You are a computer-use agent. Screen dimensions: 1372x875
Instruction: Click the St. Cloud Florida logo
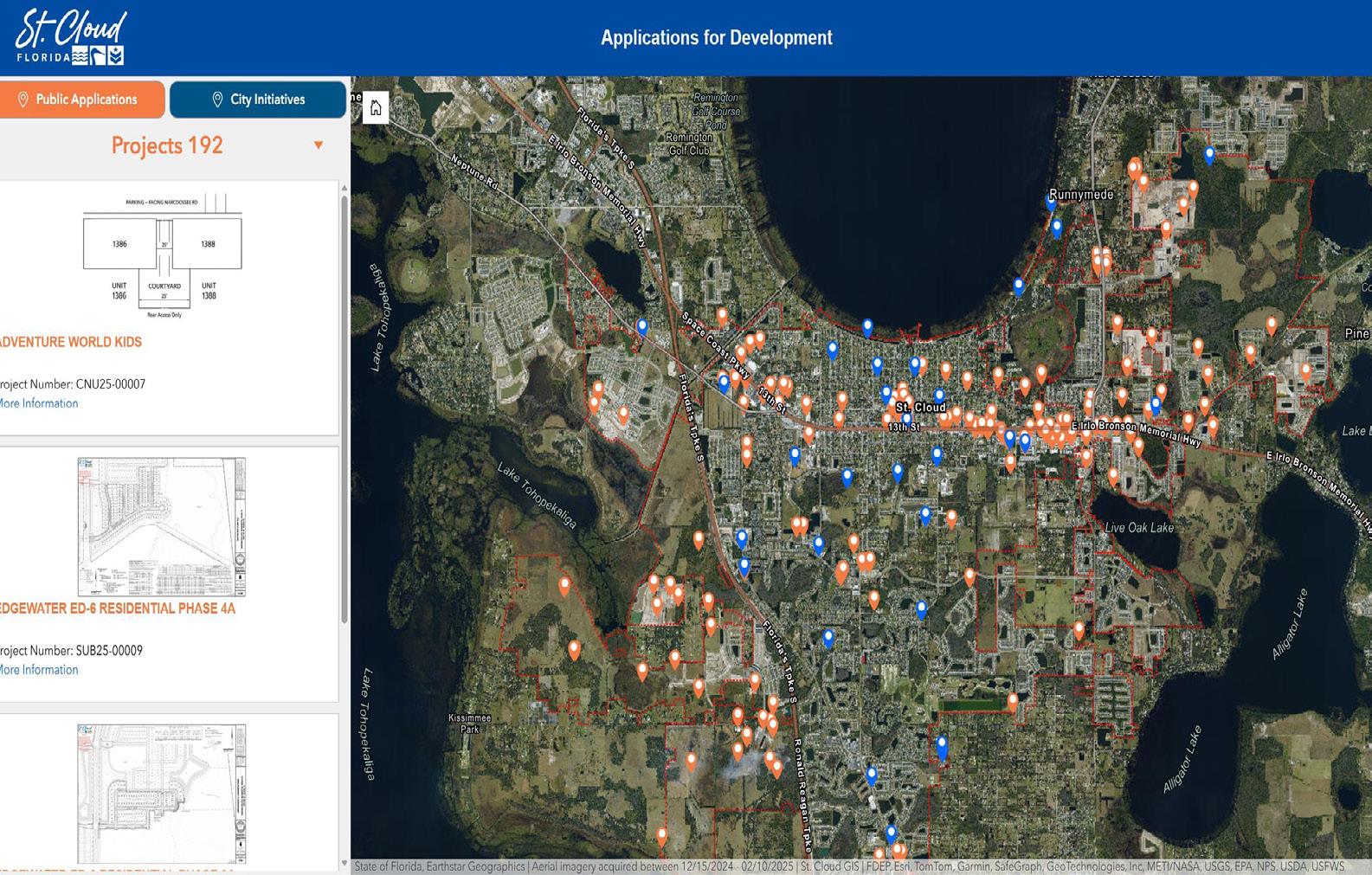(x=71, y=38)
